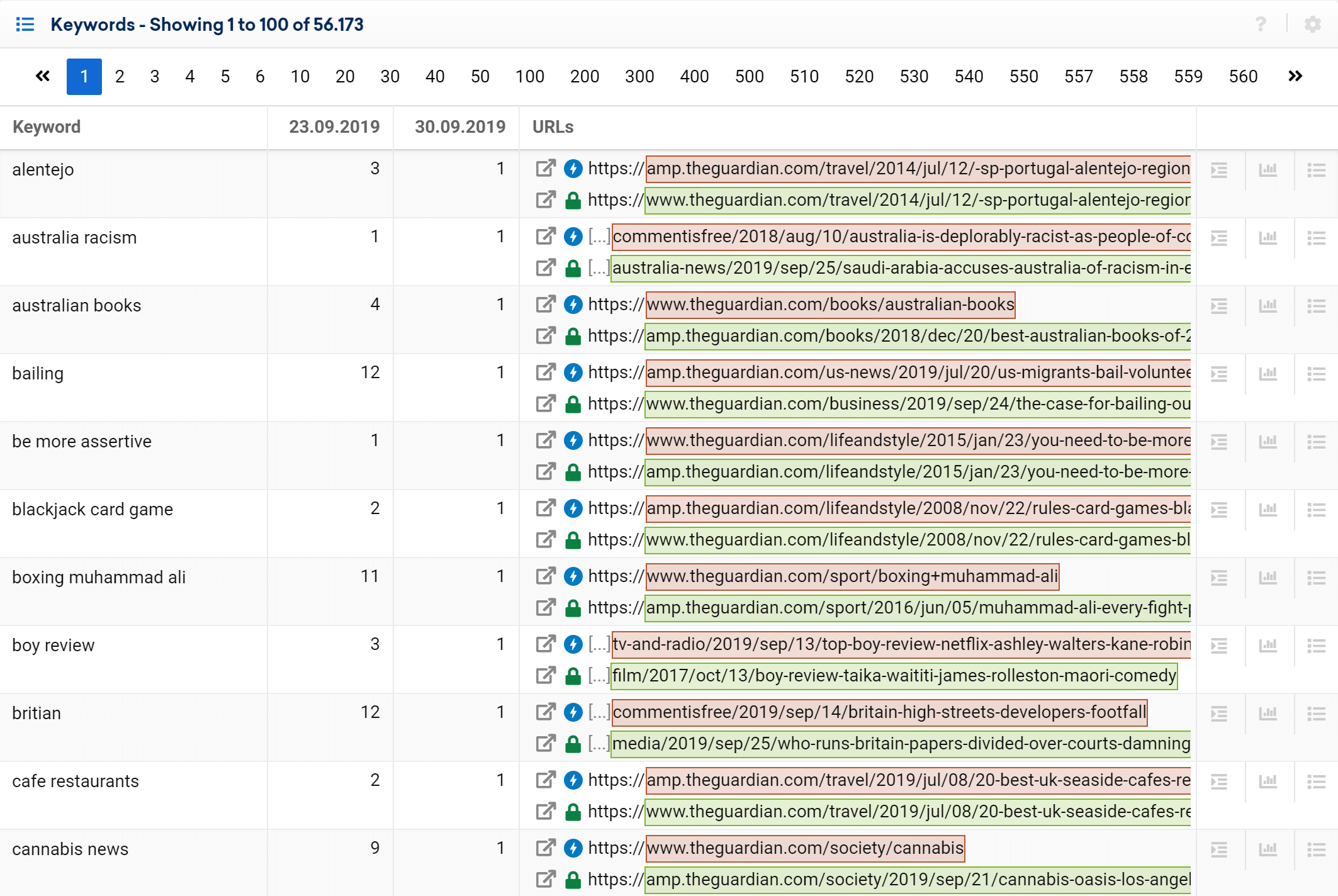Open britain-high-streets-developers-footfall link

[x=879, y=712]
